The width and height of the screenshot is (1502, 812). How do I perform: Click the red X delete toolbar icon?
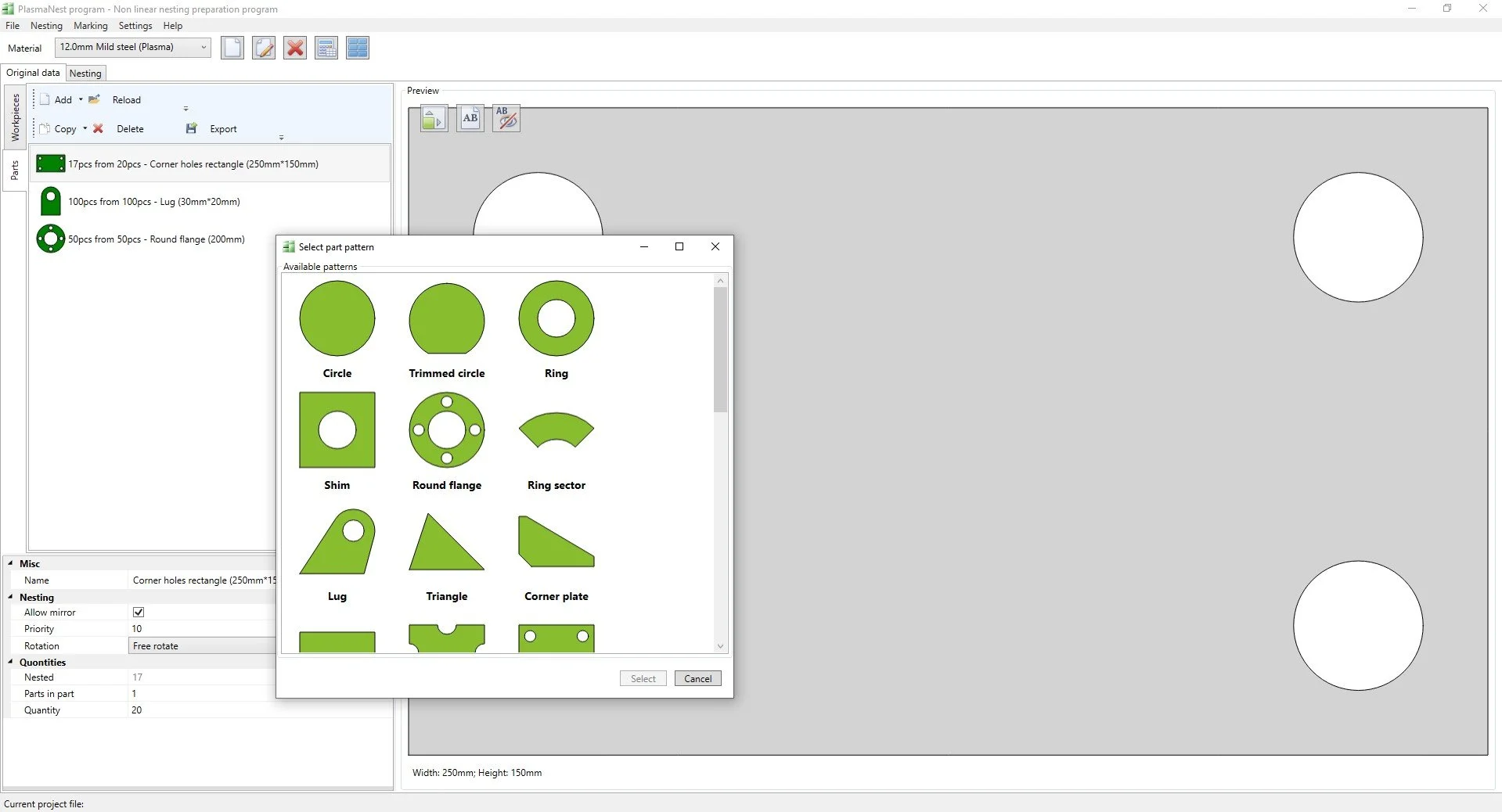[295, 48]
